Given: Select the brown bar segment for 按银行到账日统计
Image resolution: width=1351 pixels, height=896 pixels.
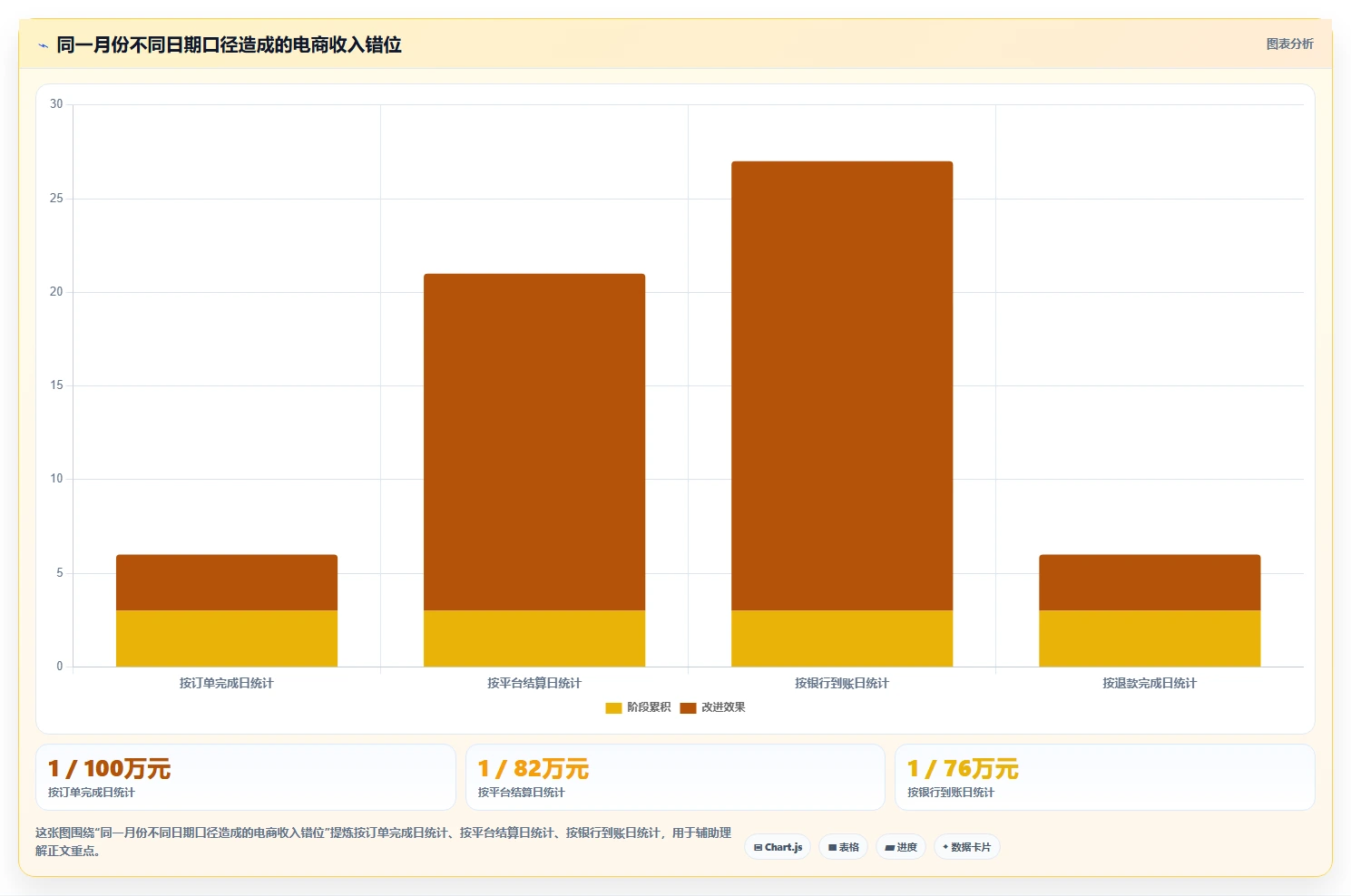Looking at the screenshot, I should tap(842, 385).
